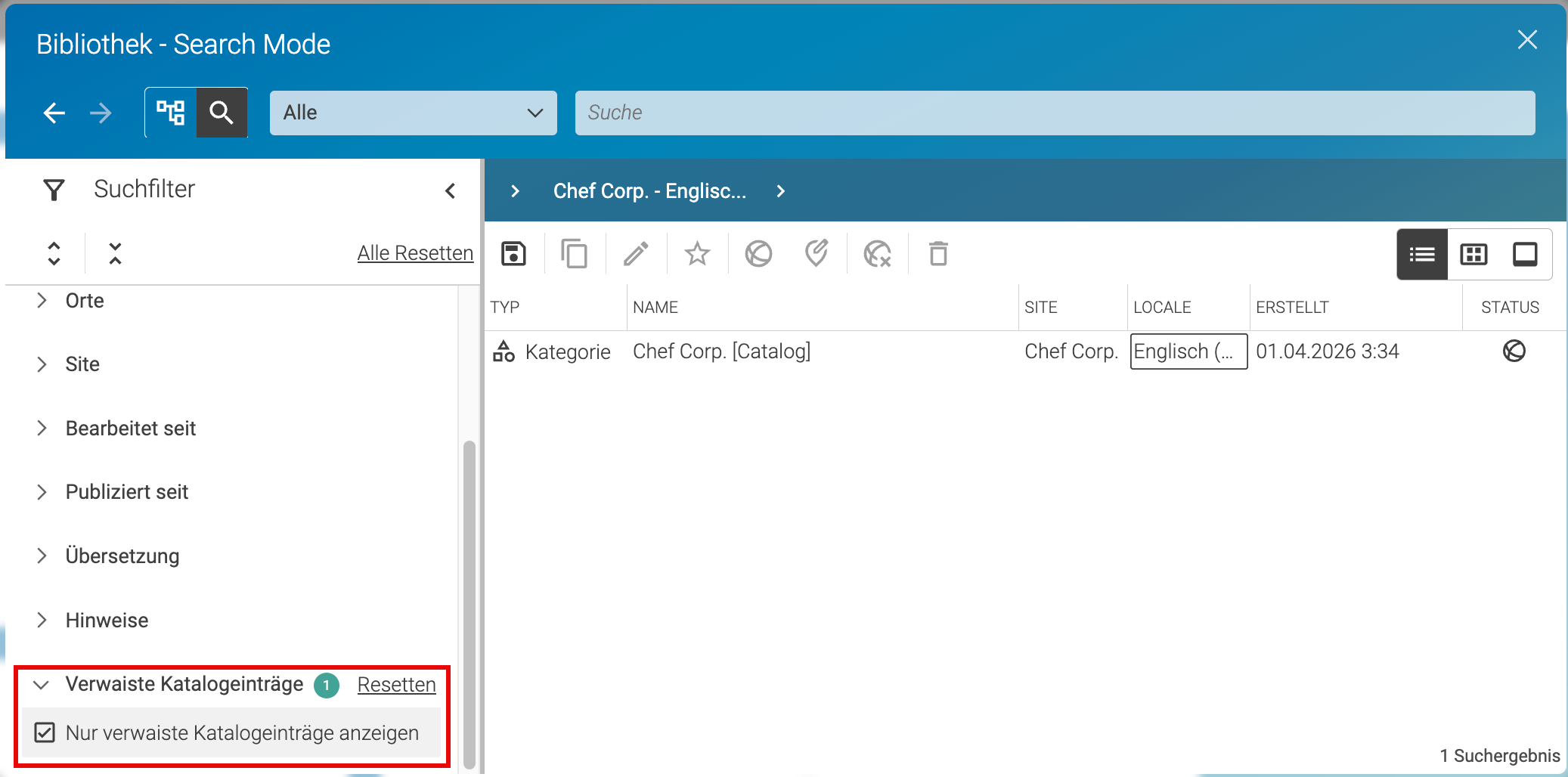Viewport: 1568px width, 777px height.
Task: Switch to list view
Action: coord(1422,255)
